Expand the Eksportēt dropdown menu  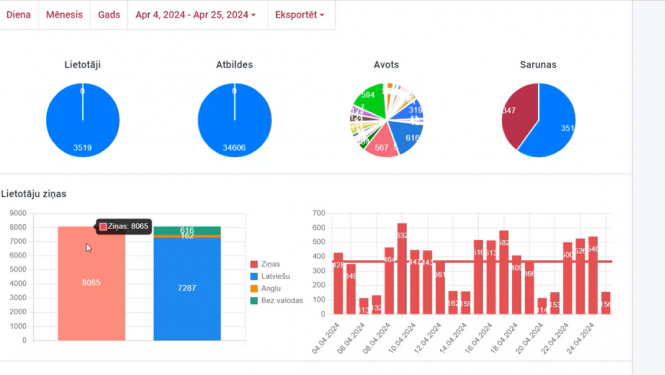click(x=299, y=15)
